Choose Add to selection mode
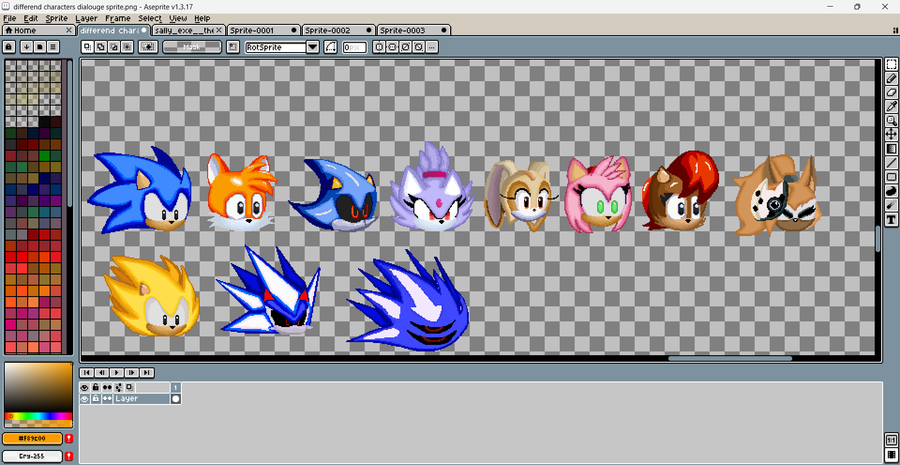The image size is (900, 465). coord(100,47)
